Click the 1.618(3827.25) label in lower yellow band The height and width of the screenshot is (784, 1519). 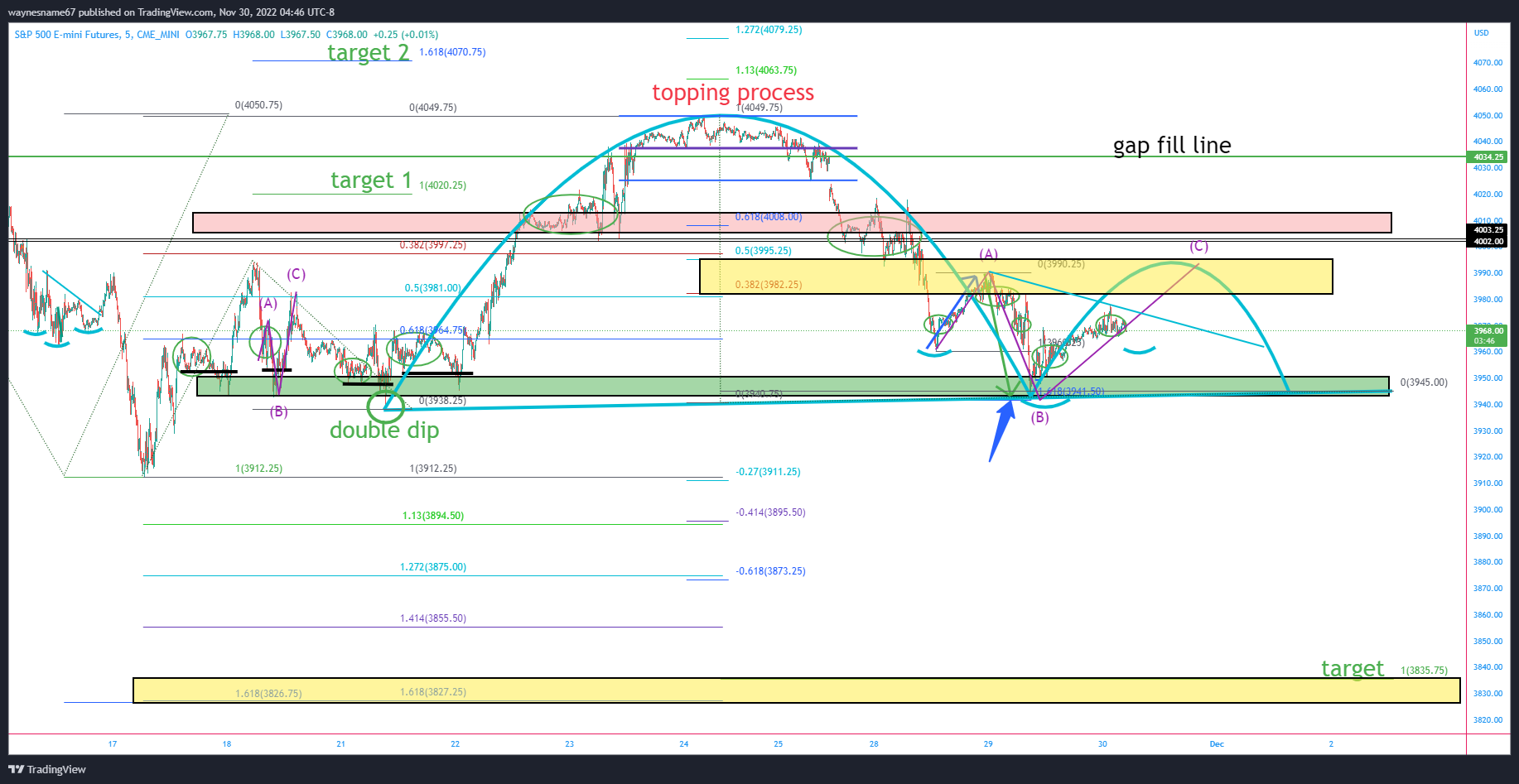(433, 692)
